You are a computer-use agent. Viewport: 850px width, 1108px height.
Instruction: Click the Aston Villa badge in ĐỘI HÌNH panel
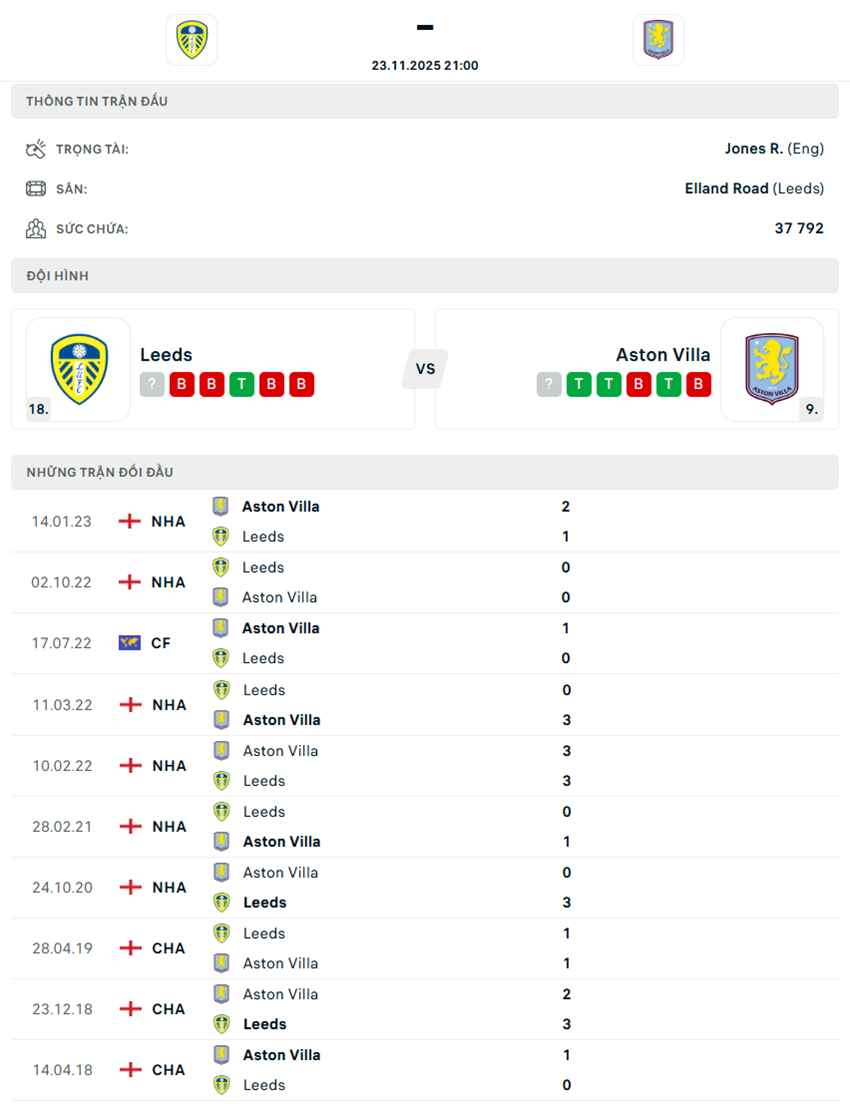tap(773, 368)
